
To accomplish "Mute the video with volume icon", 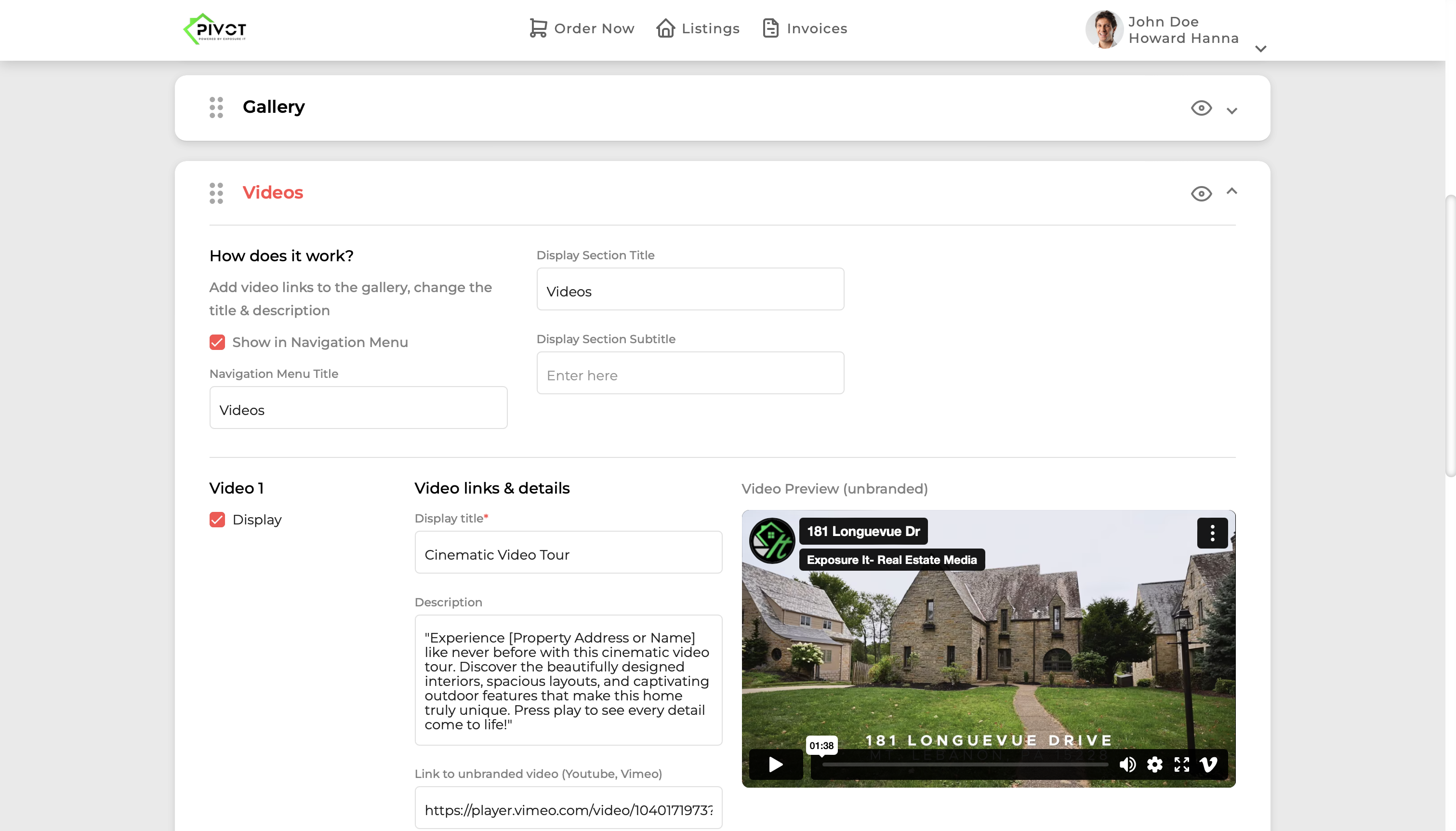I will point(1127,764).
